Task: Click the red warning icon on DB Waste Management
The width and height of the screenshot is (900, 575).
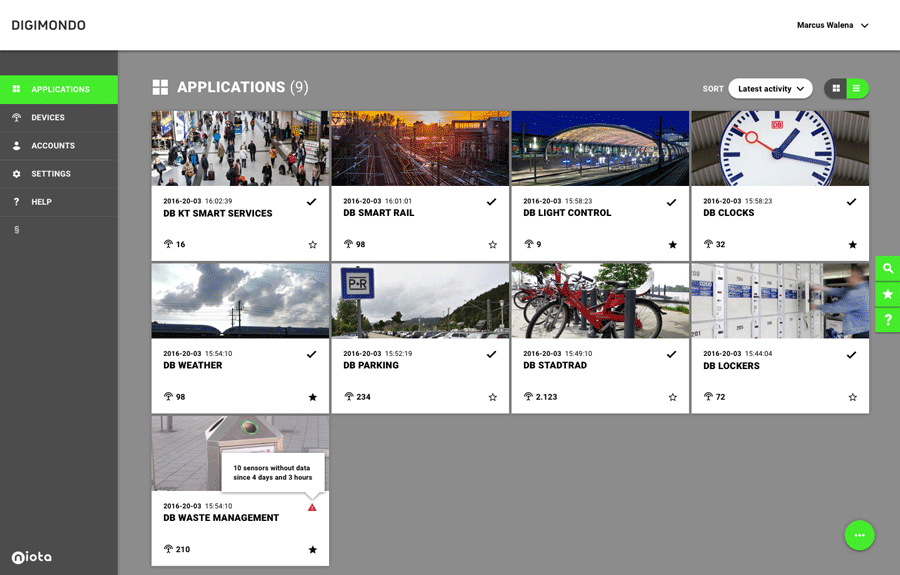Action: pos(312,507)
